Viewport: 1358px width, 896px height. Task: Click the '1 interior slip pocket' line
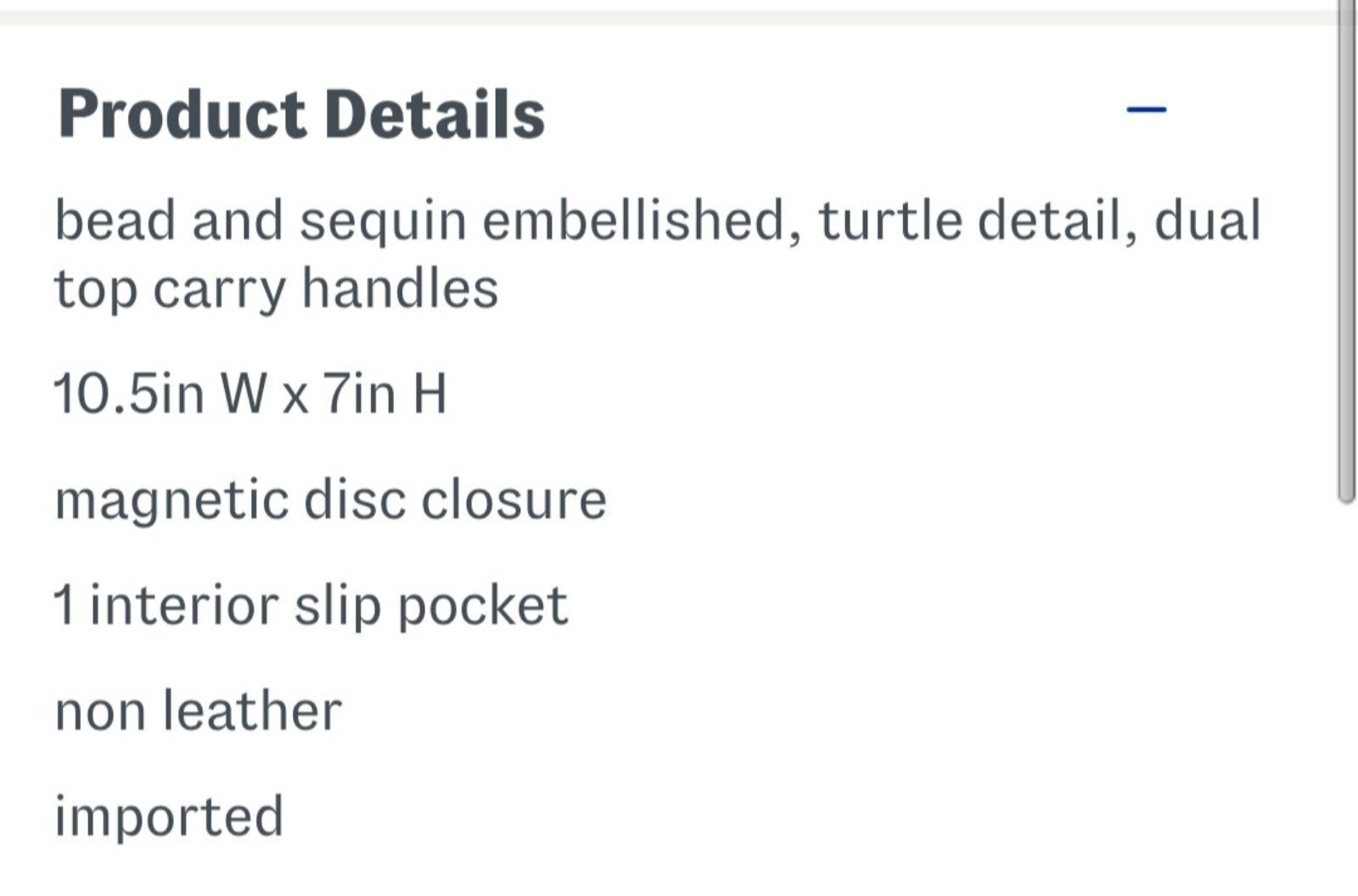[311, 606]
